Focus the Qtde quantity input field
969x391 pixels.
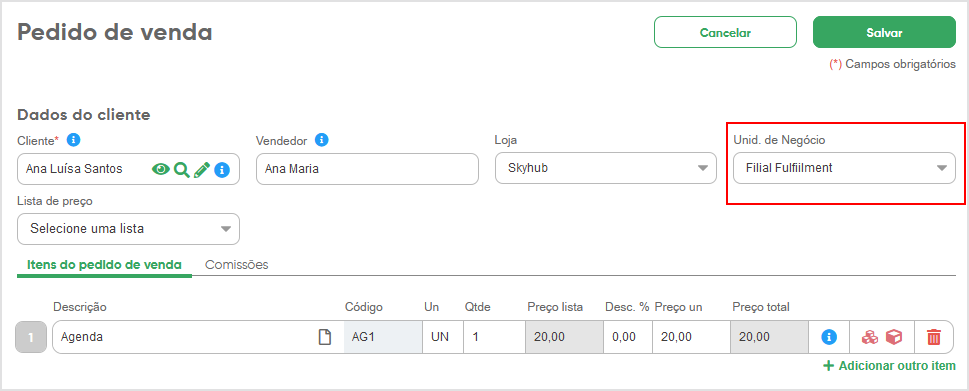pos(494,337)
